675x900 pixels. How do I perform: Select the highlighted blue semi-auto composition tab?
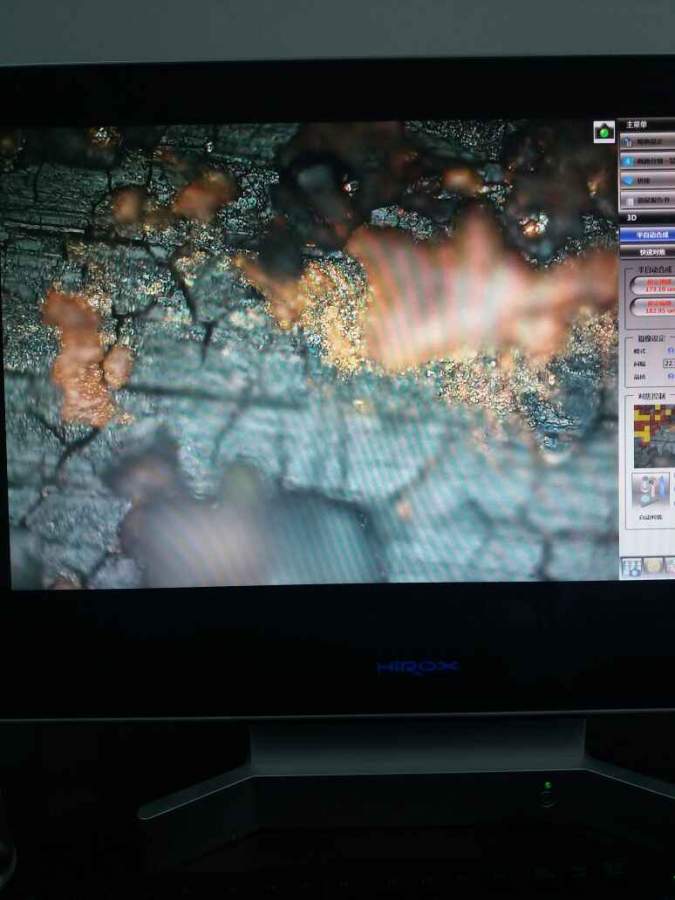[649, 235]
